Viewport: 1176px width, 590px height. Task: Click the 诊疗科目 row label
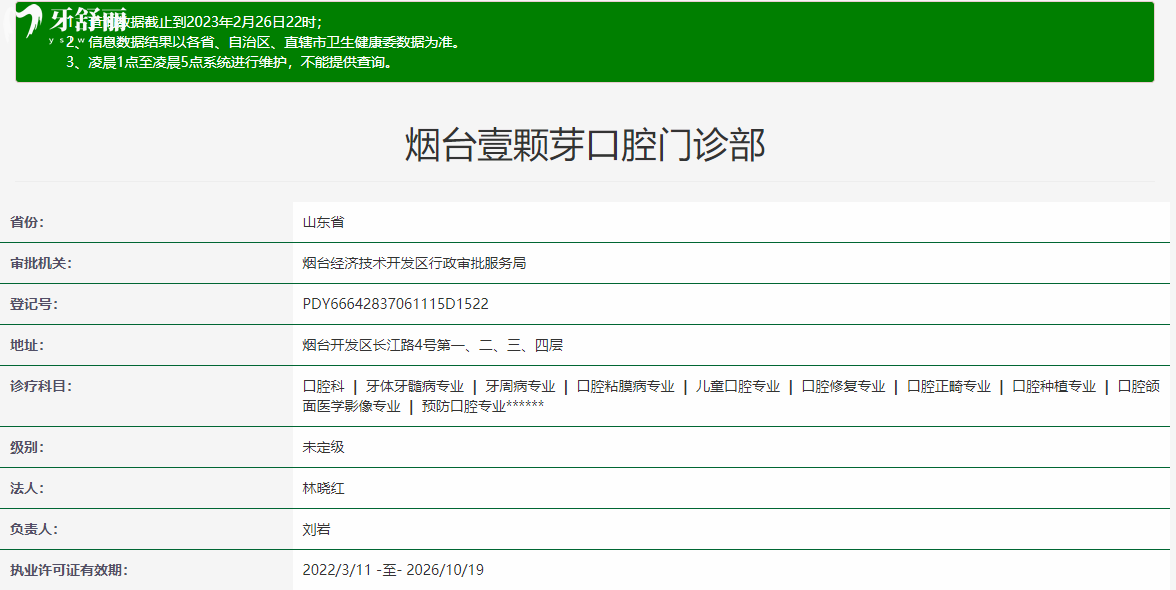click(x=41, y=386)
